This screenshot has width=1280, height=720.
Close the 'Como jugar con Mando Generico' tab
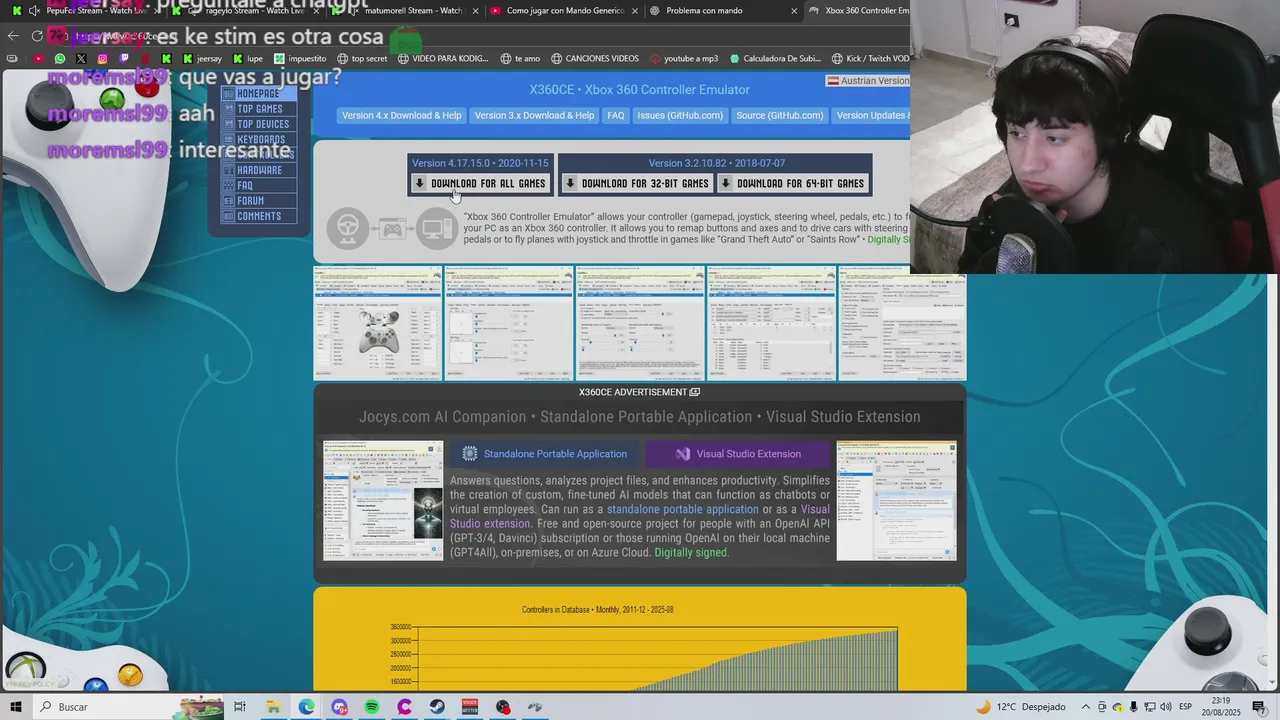click(x=634, y=10)
